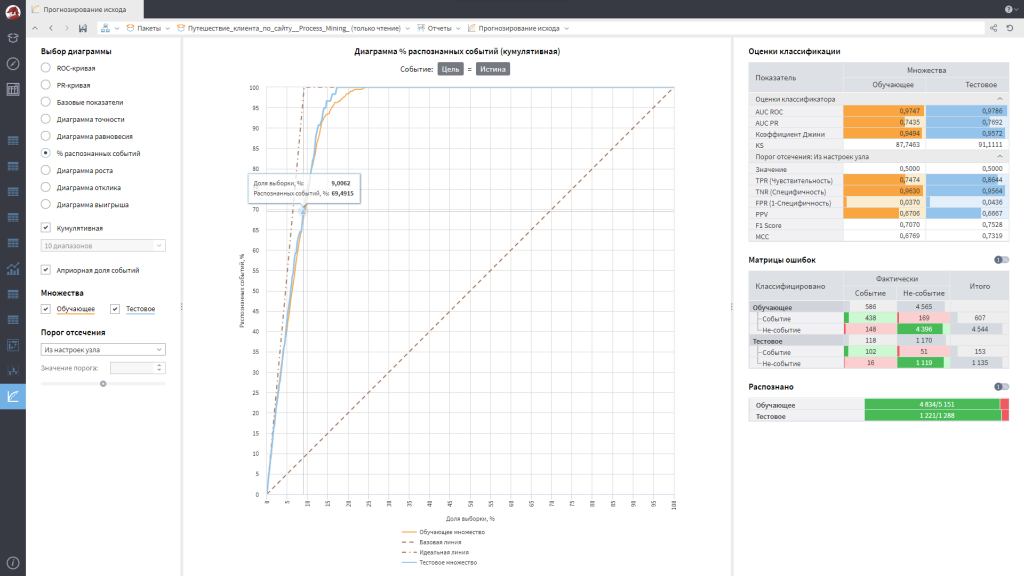Click confusion matrix cell 4 396
This screenshot has height=576, width=1024.
(x=923, y=329)
